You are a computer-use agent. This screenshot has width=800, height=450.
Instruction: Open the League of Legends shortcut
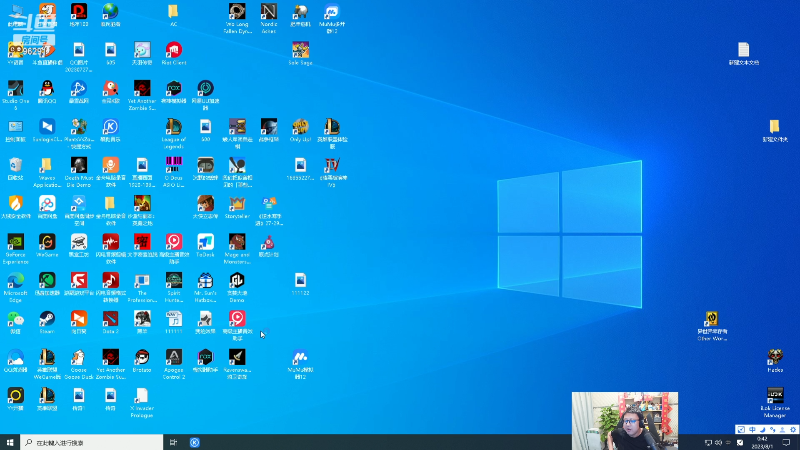(173, 134)
